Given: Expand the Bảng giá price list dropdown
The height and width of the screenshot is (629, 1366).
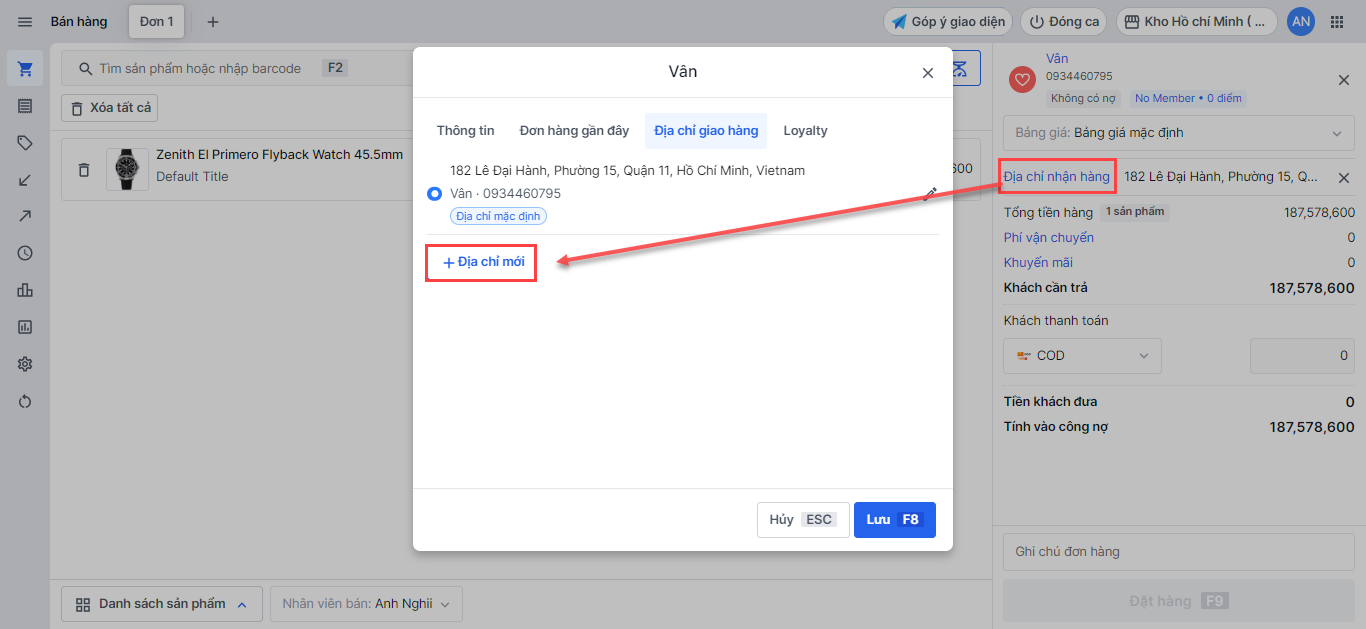Looking at the screenshot, I should (x=1178, y=133).
